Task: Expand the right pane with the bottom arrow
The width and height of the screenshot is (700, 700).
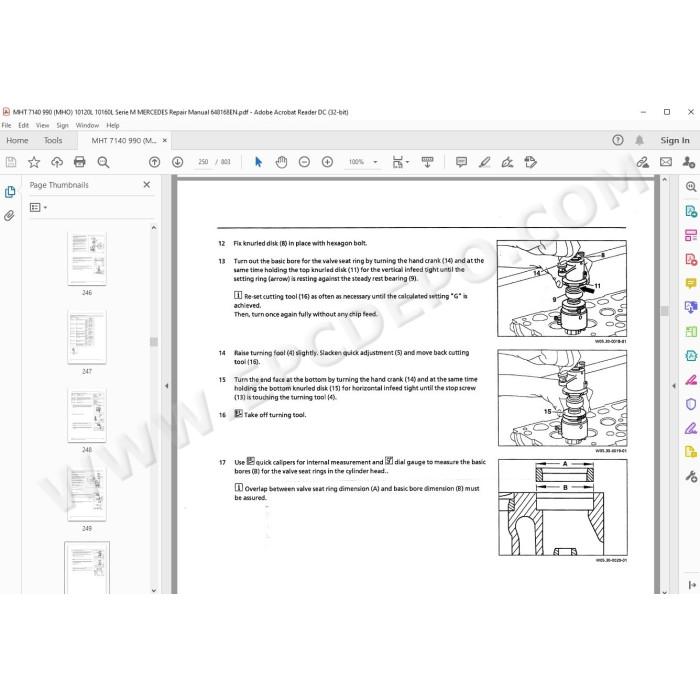Action: pyautogui.click(x=692, y=585)
